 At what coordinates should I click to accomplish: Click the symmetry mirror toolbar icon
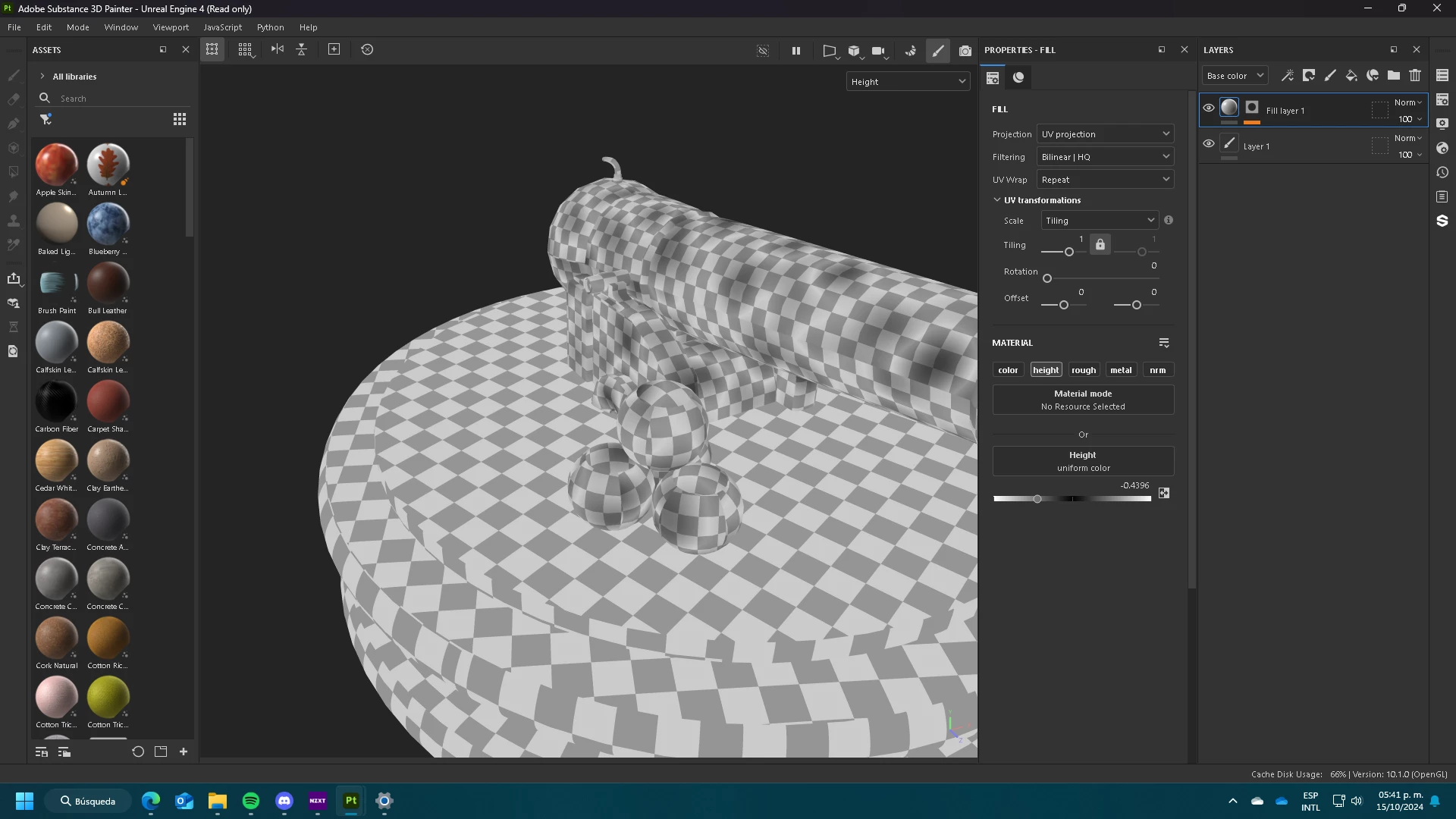point(278,49)
